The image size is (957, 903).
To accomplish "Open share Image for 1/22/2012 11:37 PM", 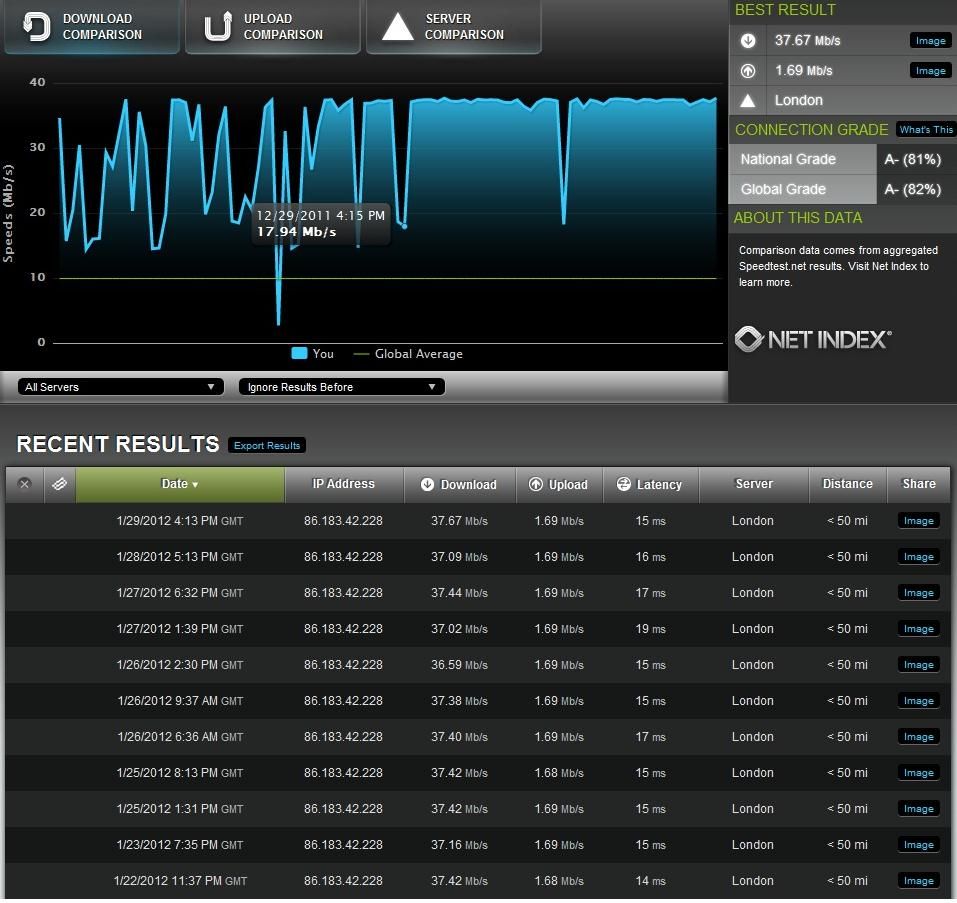I will 919,881.
